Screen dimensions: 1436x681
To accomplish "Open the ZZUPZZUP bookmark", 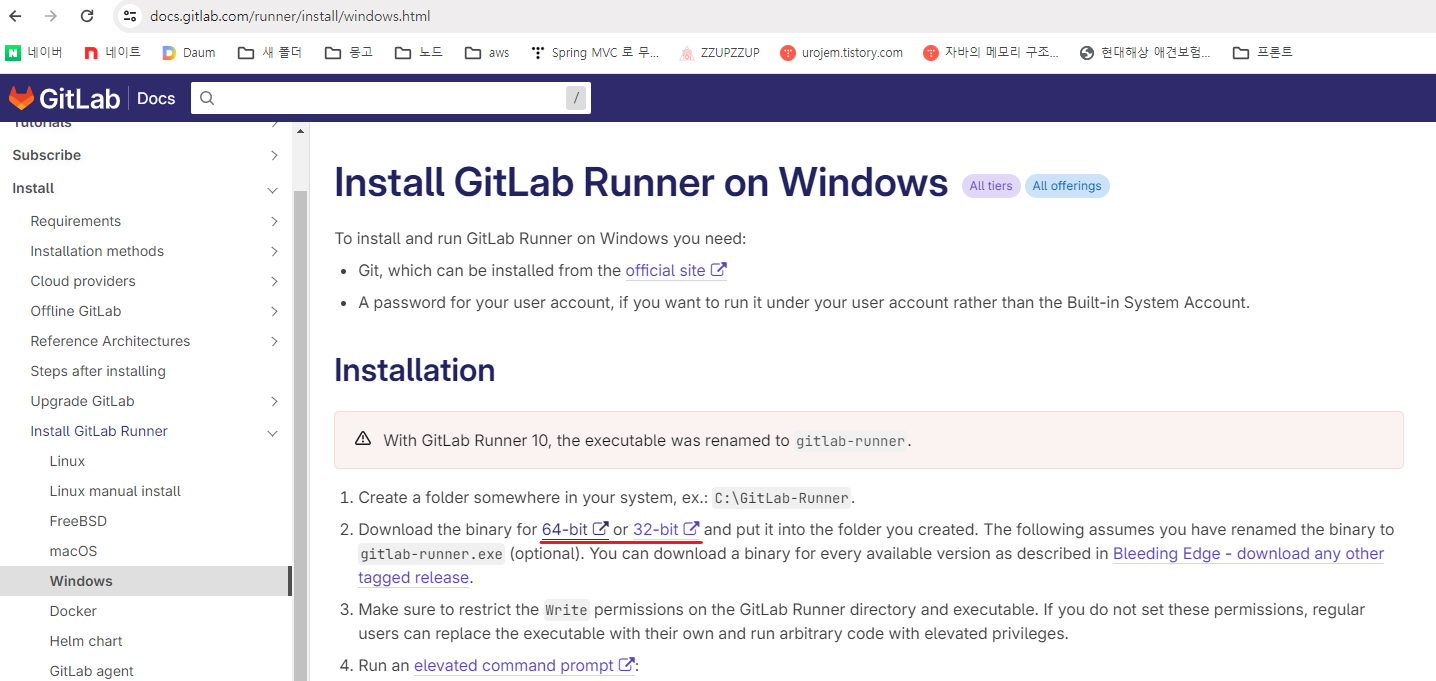I will tap(719, 52).
